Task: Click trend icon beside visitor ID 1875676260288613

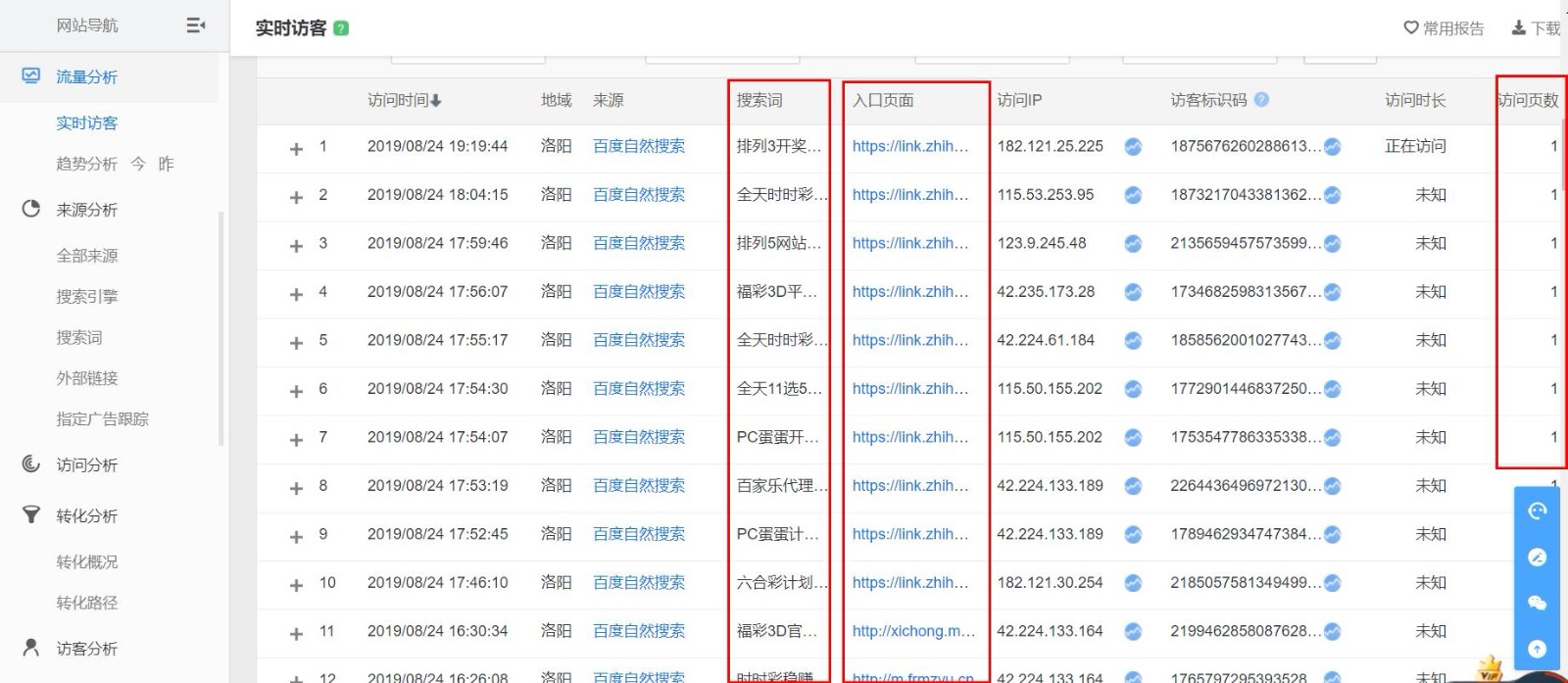Action: 1332,146
